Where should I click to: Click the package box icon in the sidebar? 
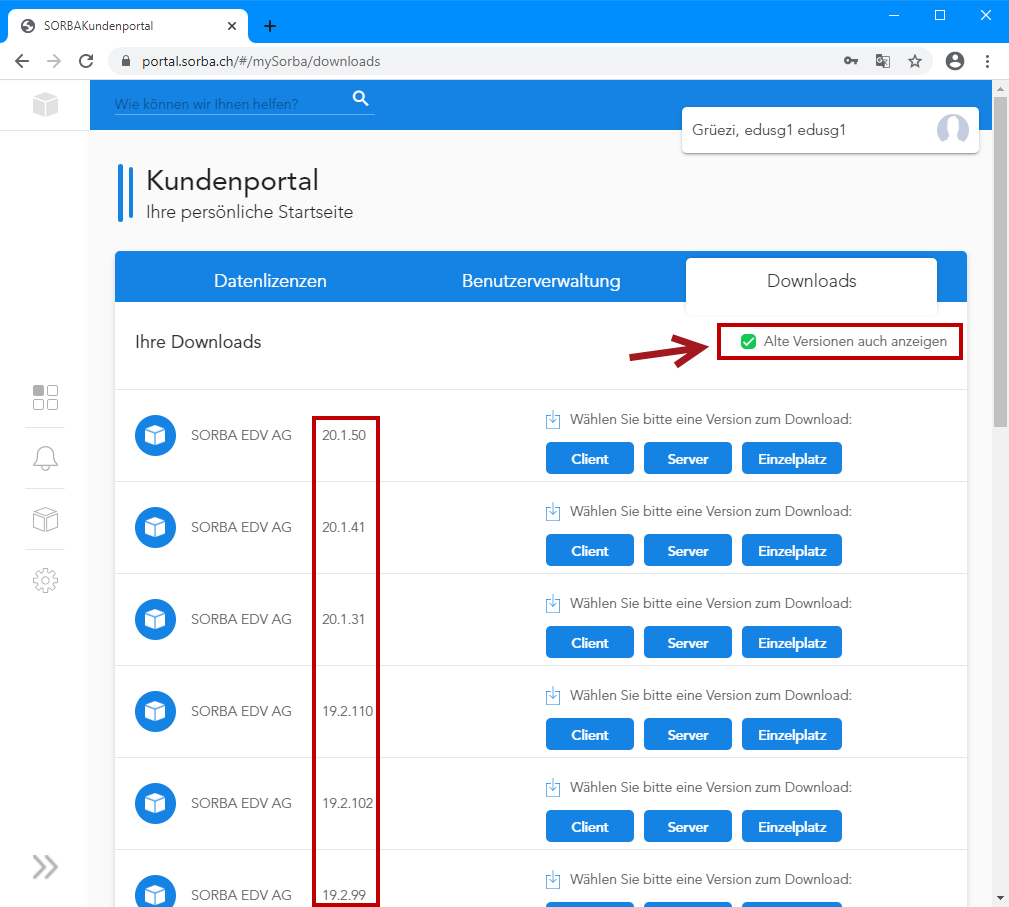click(45, 519)
